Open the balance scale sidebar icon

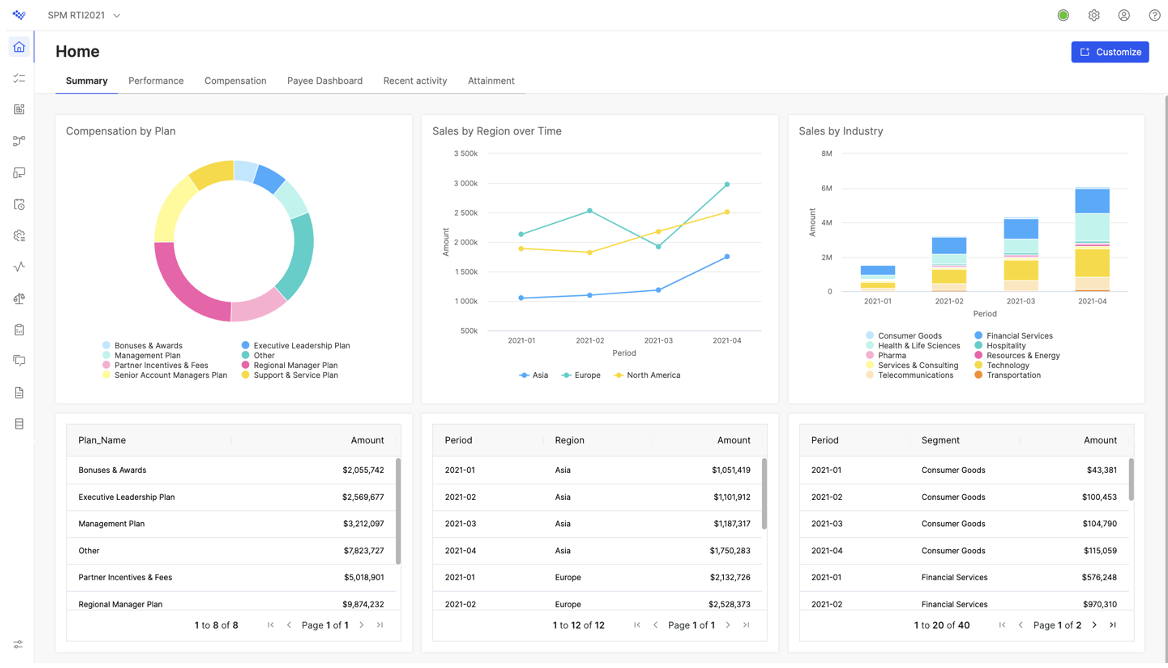19,299
